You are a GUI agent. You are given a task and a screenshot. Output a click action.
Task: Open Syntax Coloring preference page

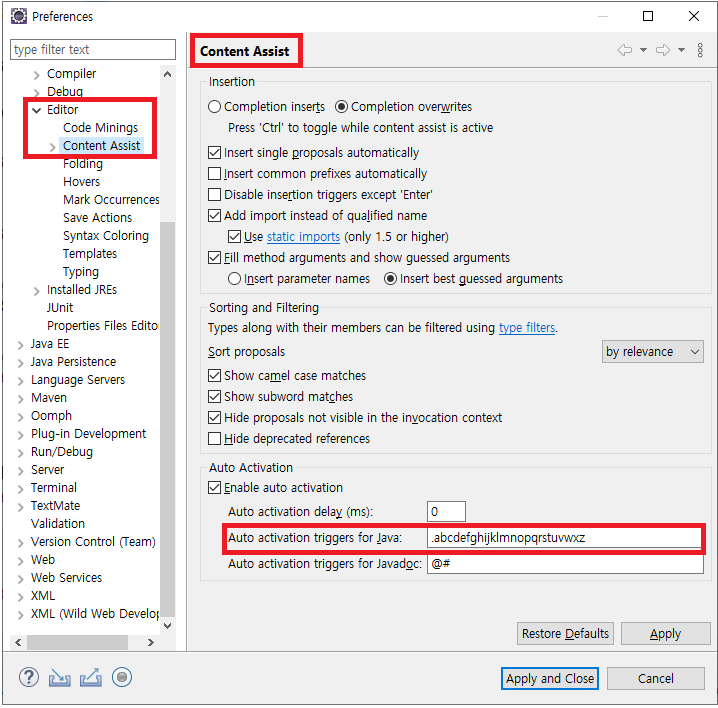click(x=106, y=236)
